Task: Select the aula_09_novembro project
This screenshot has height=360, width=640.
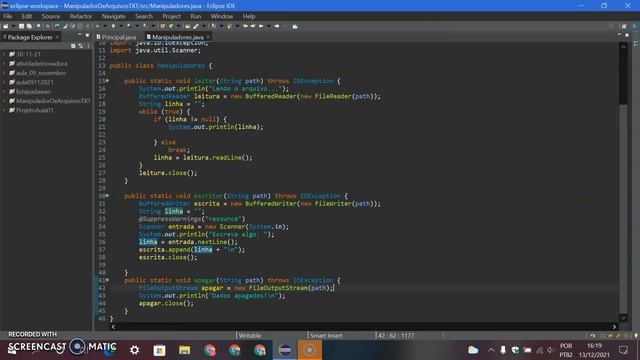Action: click(x=41, y=73)
